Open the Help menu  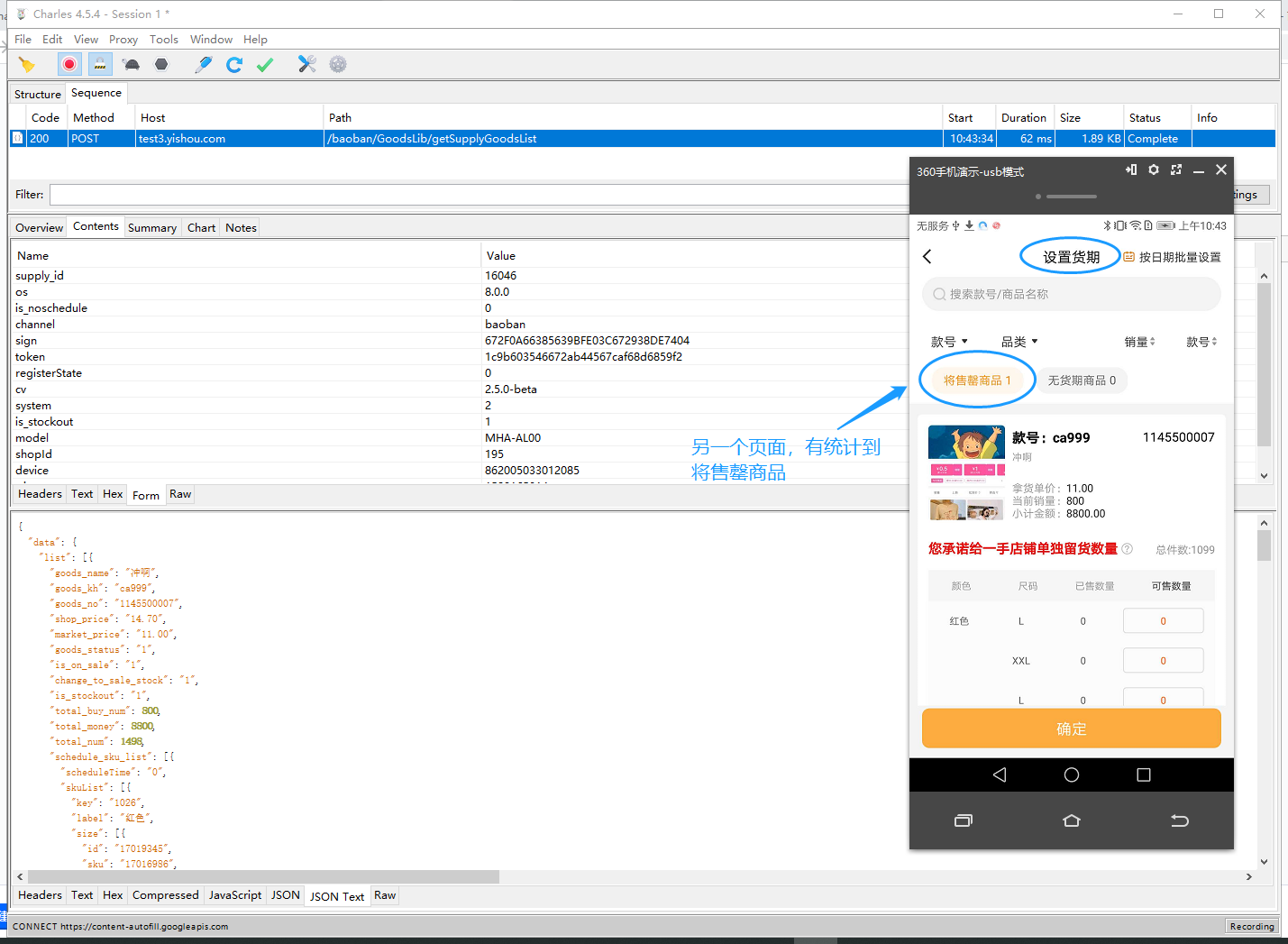coord(255,40)
